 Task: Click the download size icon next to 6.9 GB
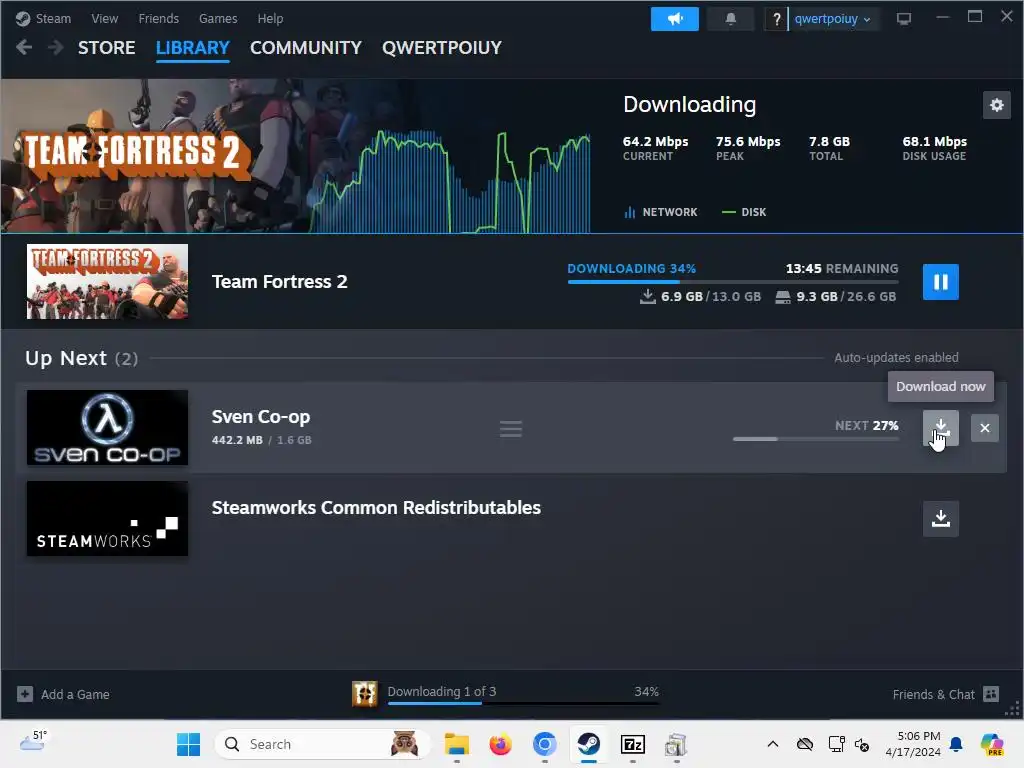coord(647,296)
